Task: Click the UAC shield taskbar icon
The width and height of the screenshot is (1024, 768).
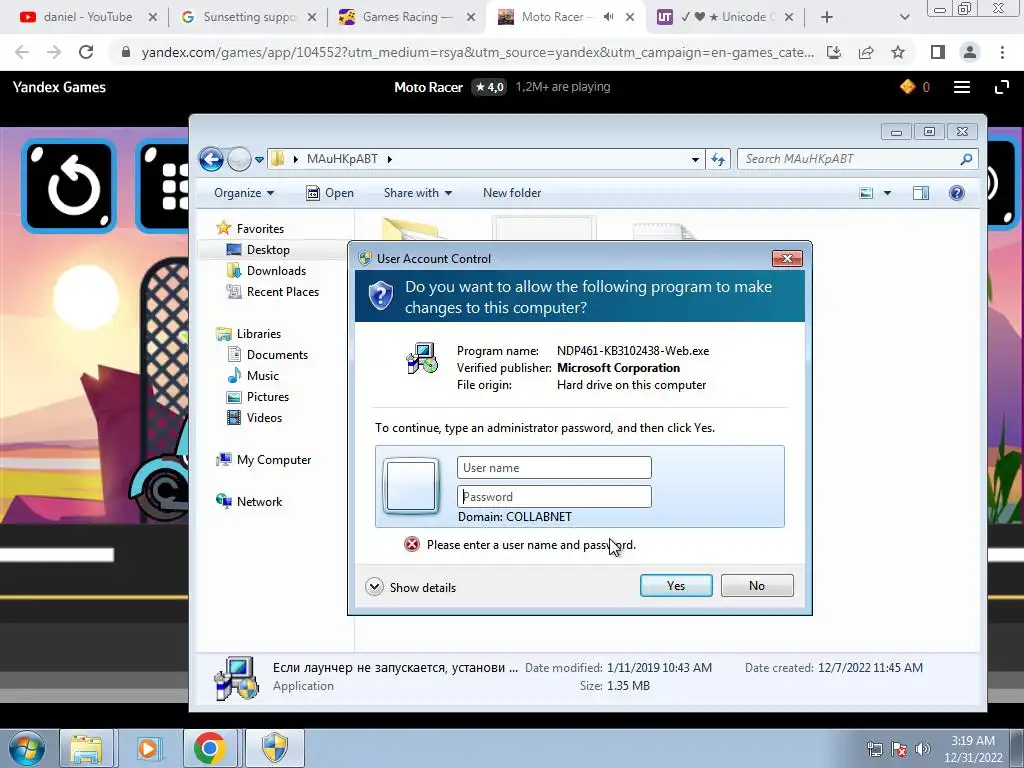Action: pyautogui.click(x=275, y=748)
